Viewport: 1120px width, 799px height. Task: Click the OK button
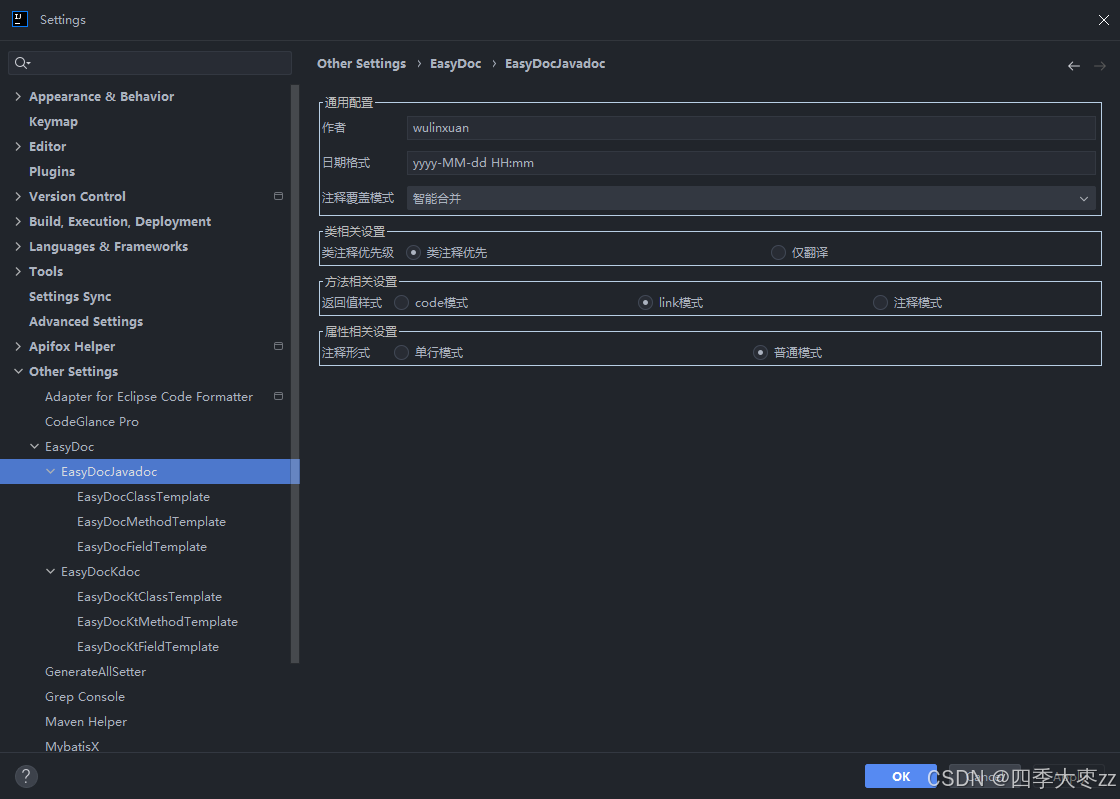click(901, 776)
